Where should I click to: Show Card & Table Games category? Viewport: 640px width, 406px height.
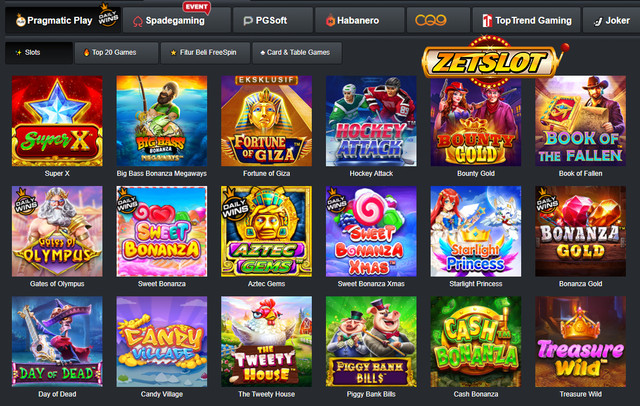tap(297, 53)
